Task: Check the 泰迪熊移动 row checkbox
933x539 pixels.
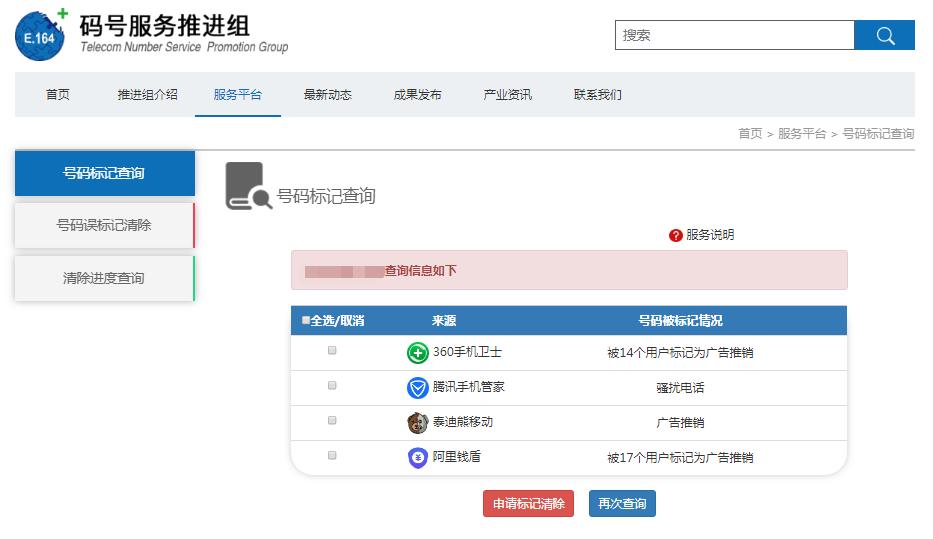Action: tap(332, 421)
